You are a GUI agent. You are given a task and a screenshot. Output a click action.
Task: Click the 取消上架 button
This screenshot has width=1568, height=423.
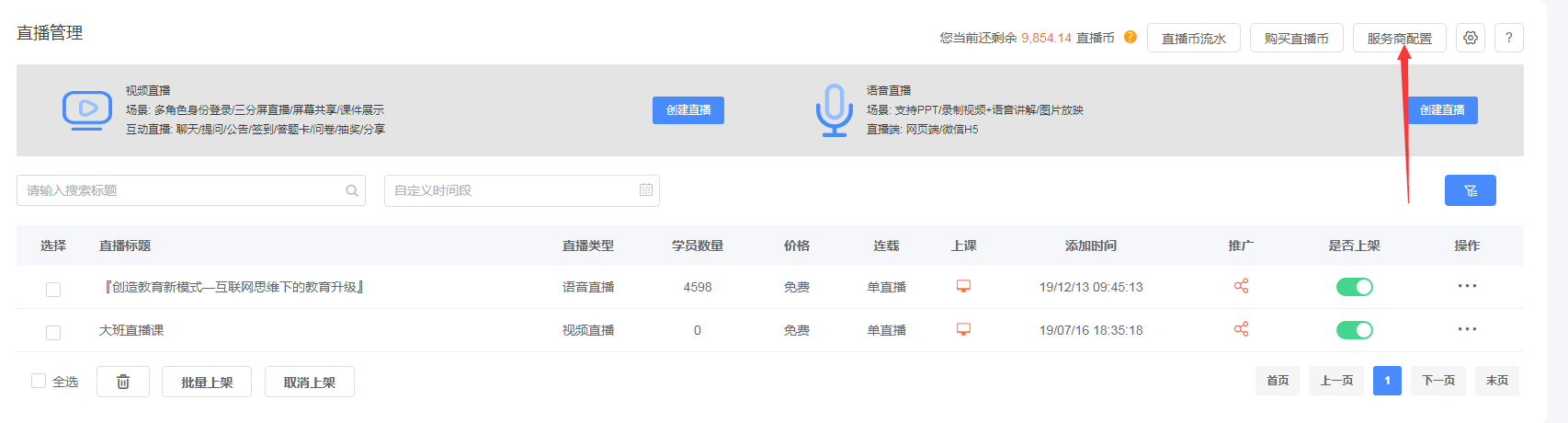[310, 382]
